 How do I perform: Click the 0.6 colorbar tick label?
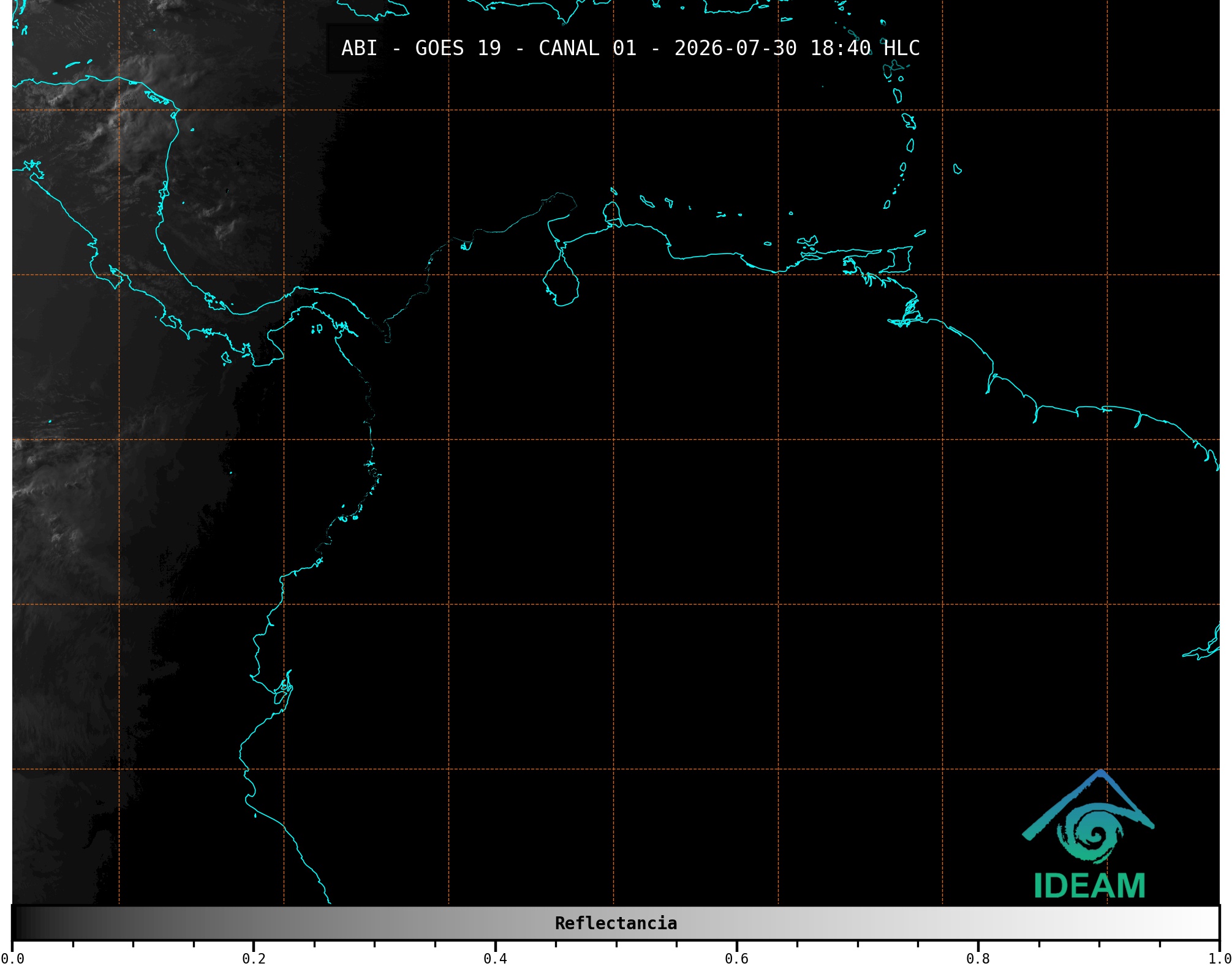pyautogui.click(x=736, y=959)
